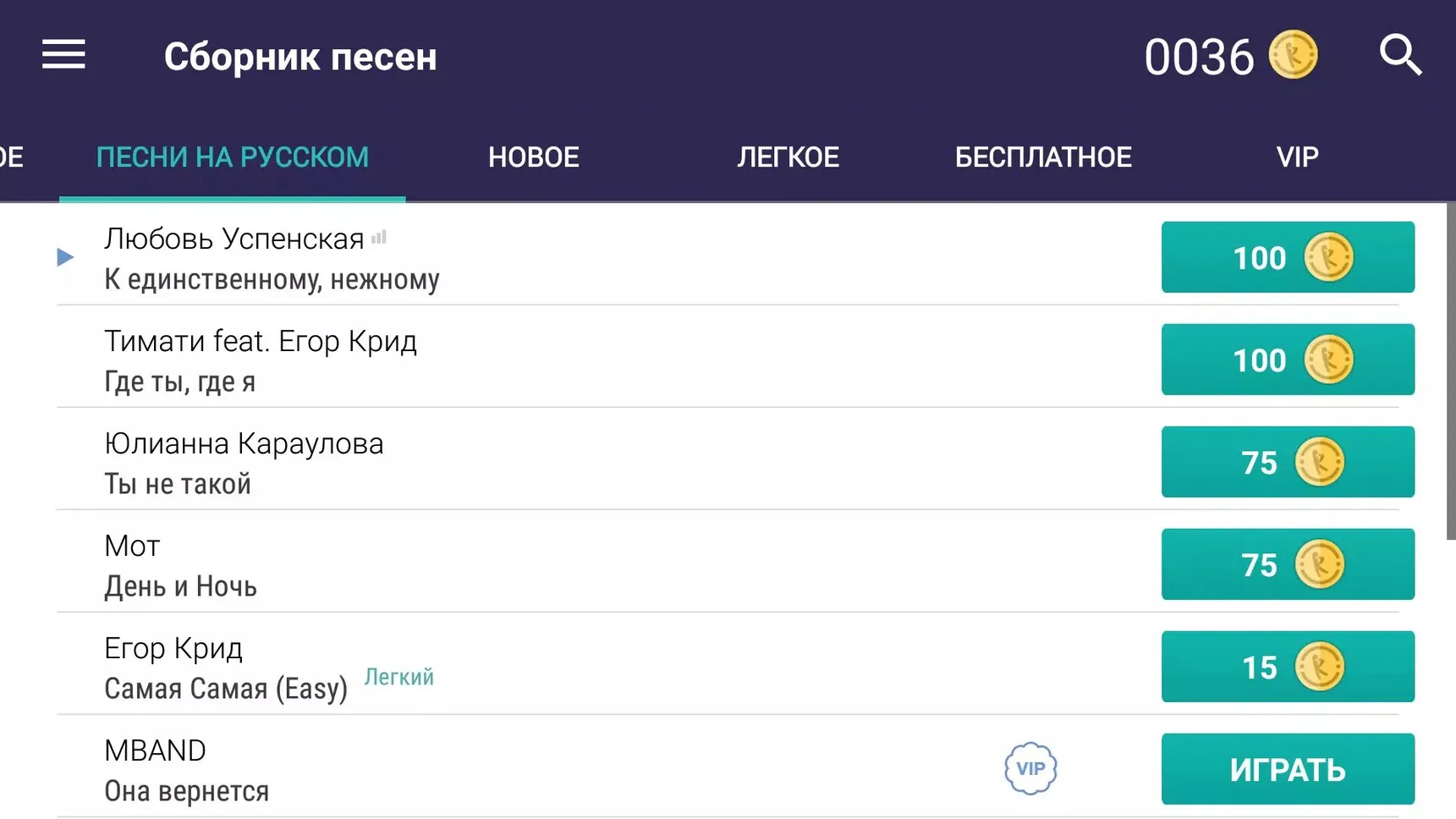Tap difficulty bars icon next to Любовь Успенская
Image resolution: width=1456 pixels, height=819 pixels.
379,238
